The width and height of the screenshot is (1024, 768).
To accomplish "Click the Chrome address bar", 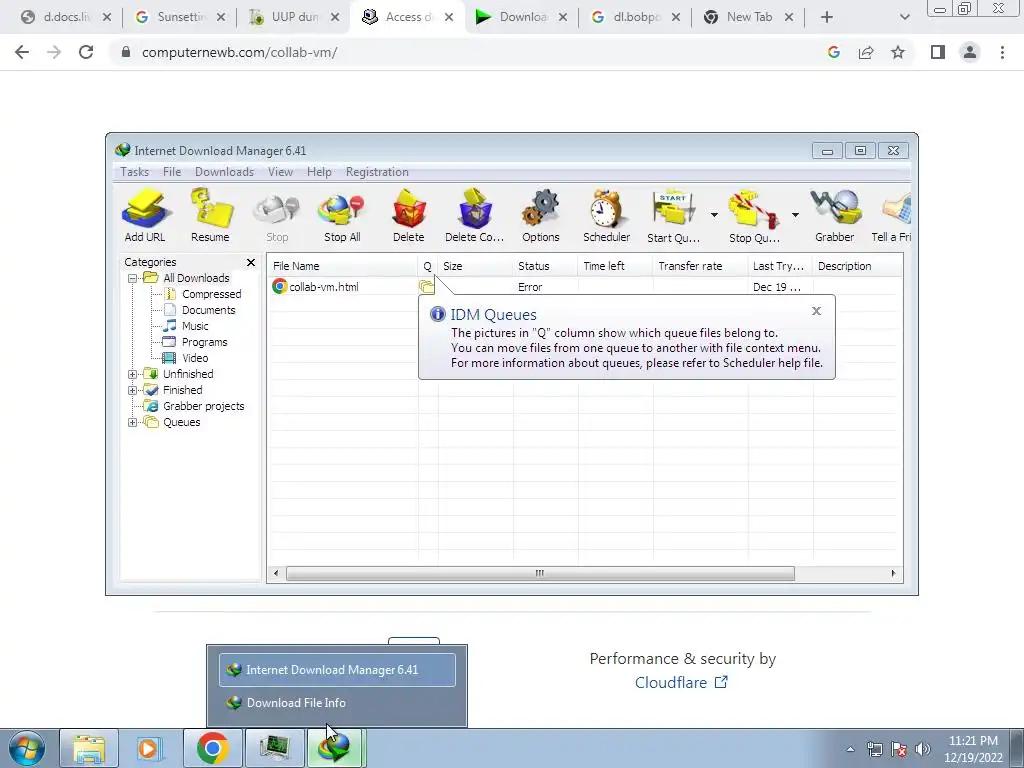I will tap(467, 52).
